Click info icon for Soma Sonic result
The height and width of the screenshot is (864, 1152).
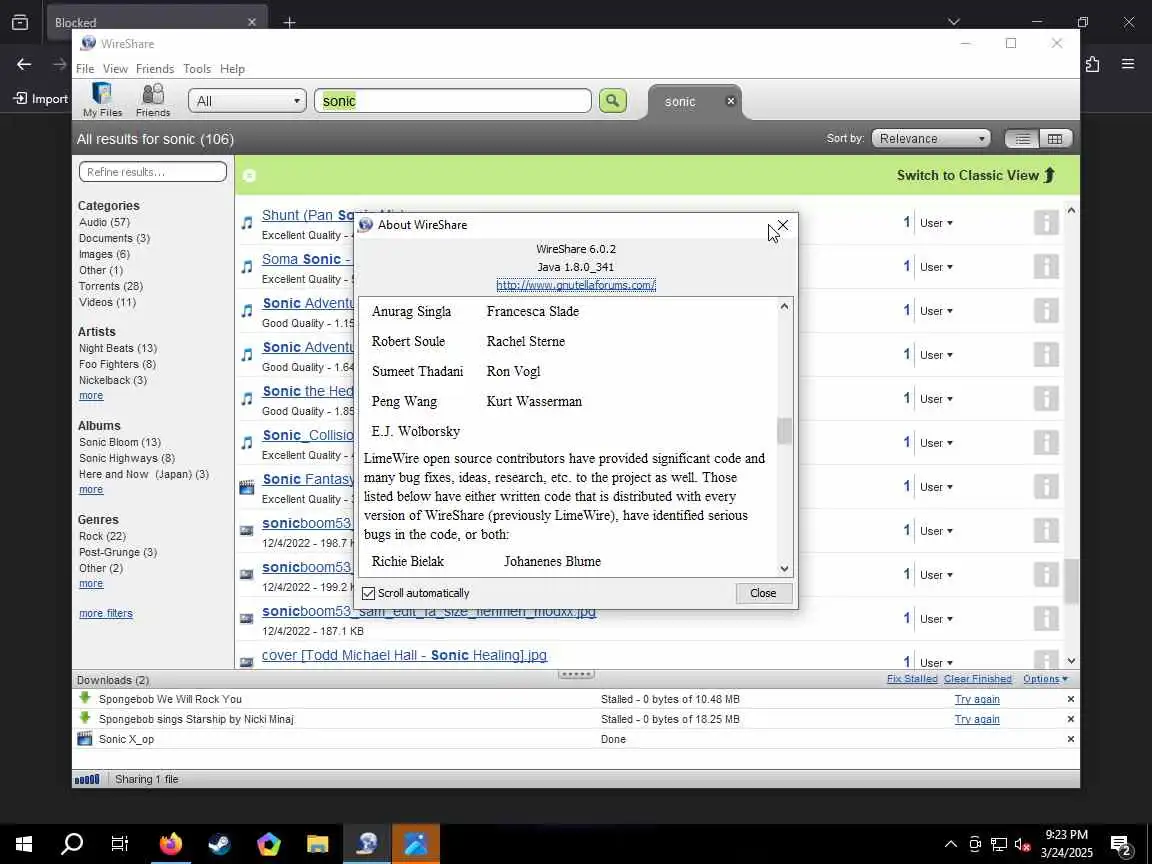pyautogui.click(x=1046, y=267)
